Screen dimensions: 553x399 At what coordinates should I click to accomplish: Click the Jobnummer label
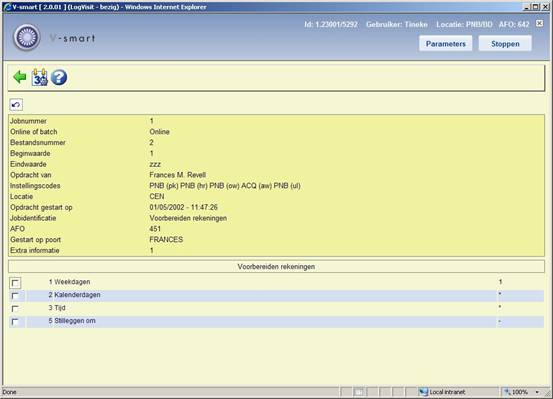[28, 121]
